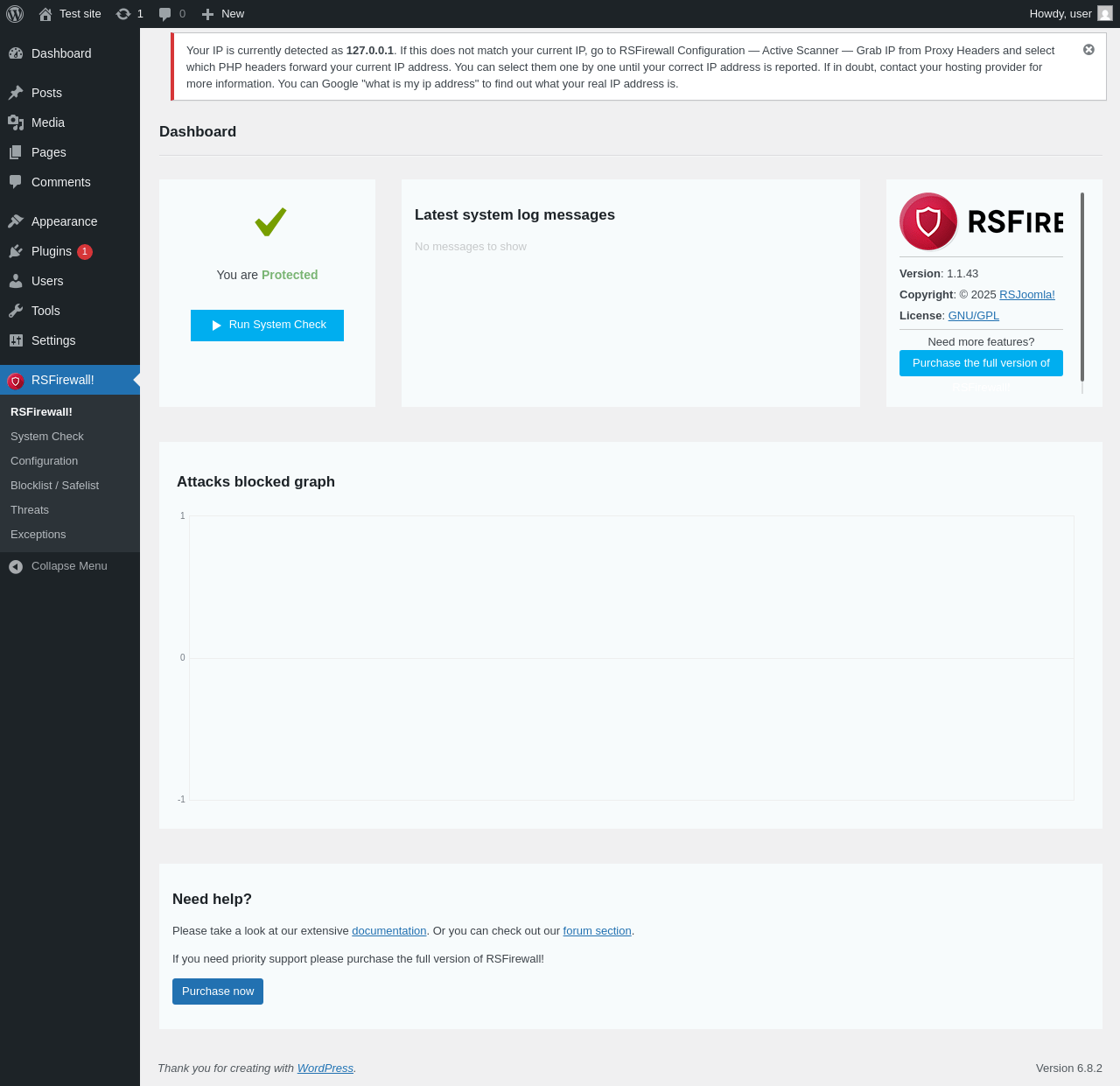Open forum section link

(x=597, y=931)
